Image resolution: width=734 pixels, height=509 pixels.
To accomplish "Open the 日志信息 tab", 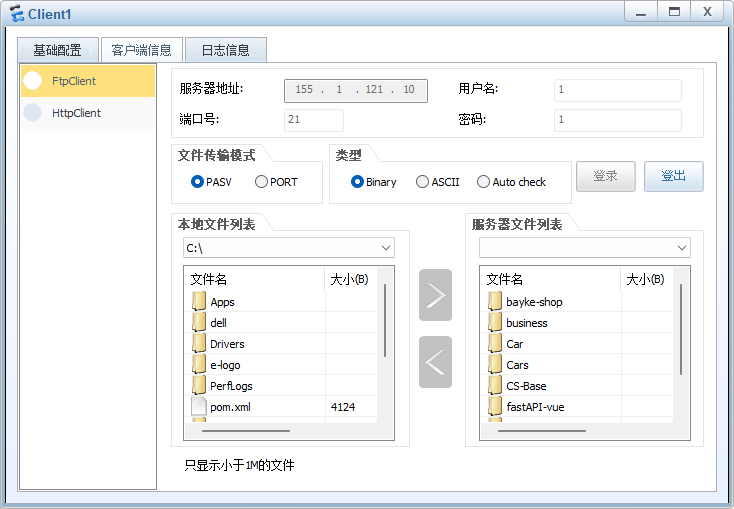I will click(x=225, y=50).
